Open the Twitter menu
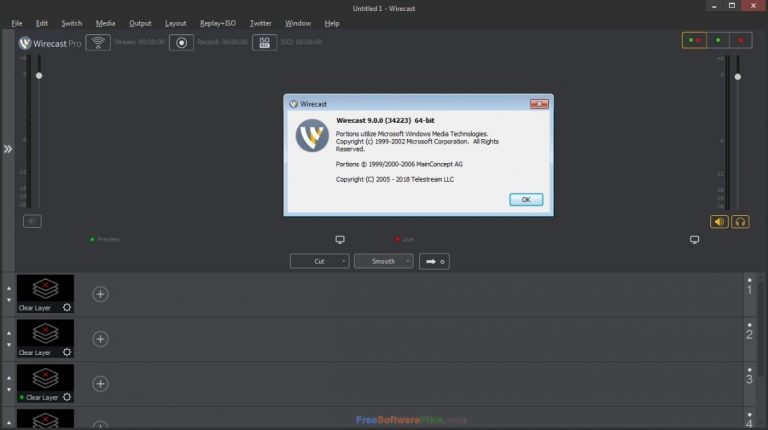Screen dimensions: 768x430 click(x=261, y=23)
